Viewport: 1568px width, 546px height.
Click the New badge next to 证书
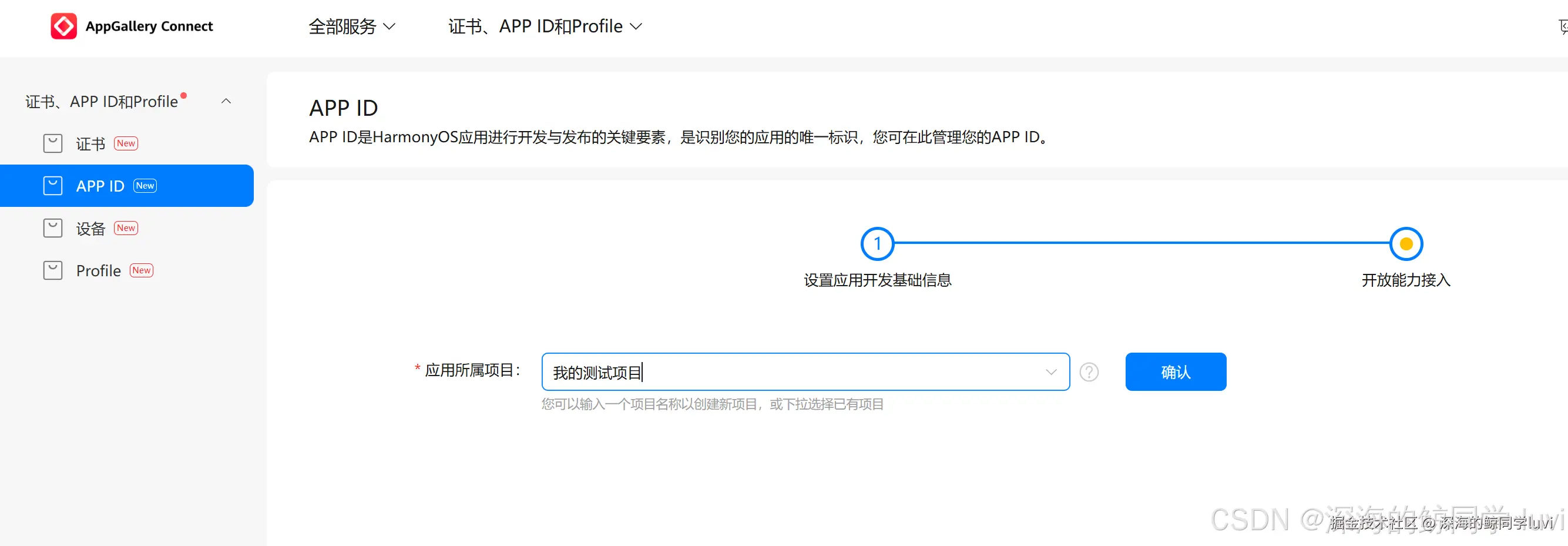coord(126,143)
